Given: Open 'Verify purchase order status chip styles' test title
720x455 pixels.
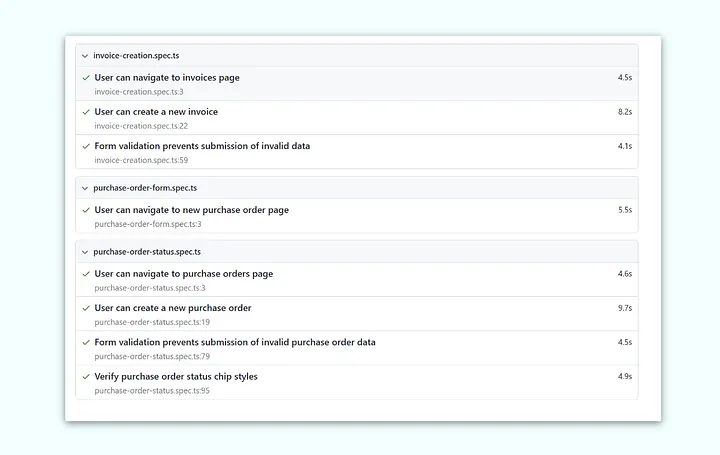Looking at the screenshot, I should 176,377.
